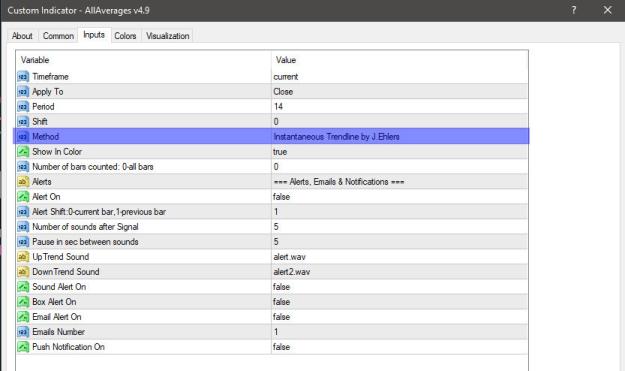
Task: Click the boolean icon beside Sound Alert On
Action: (23, 287)
